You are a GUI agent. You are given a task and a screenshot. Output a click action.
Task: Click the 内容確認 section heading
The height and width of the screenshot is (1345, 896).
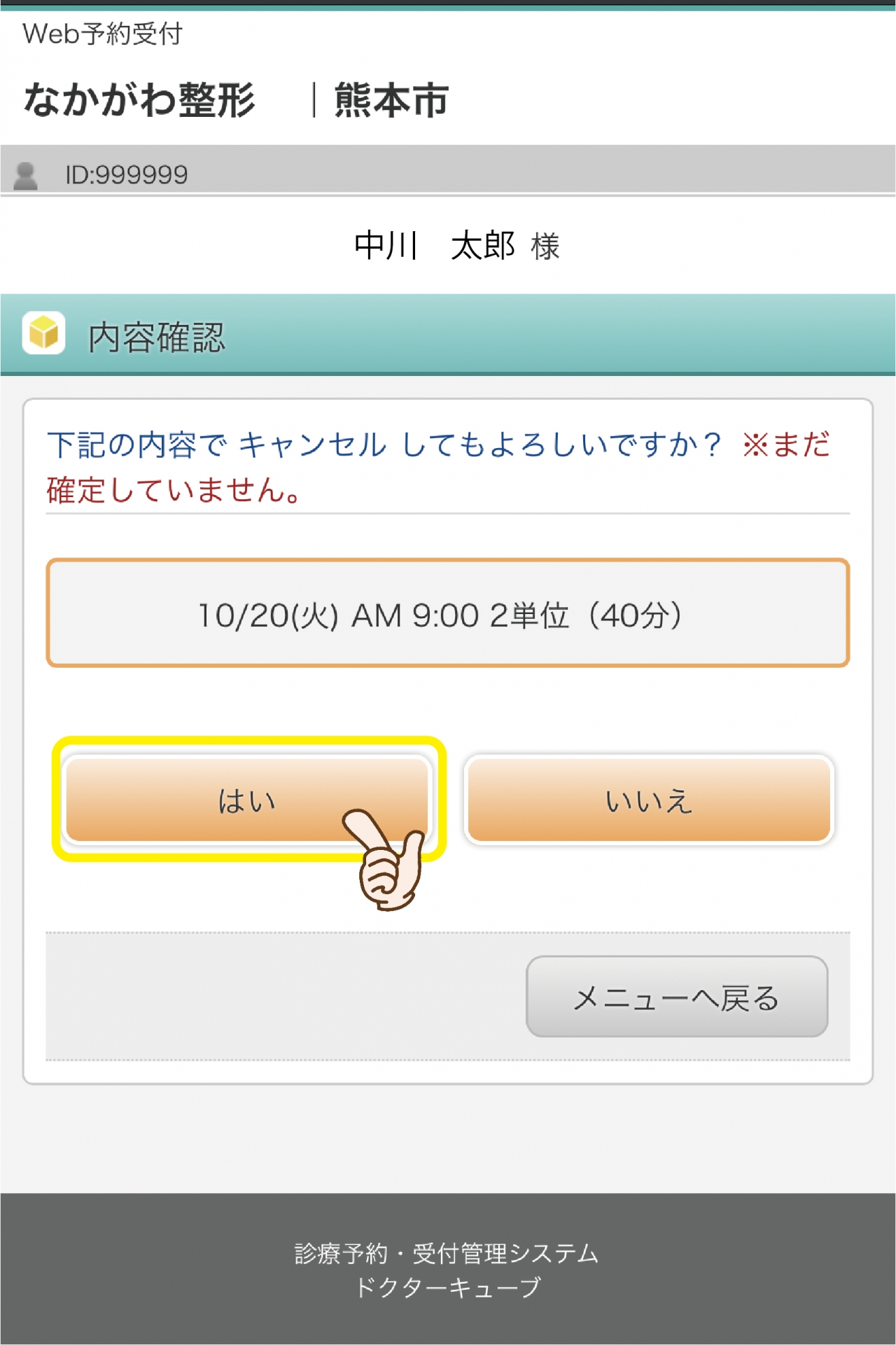pyautogui.click(x=157, y=337)
